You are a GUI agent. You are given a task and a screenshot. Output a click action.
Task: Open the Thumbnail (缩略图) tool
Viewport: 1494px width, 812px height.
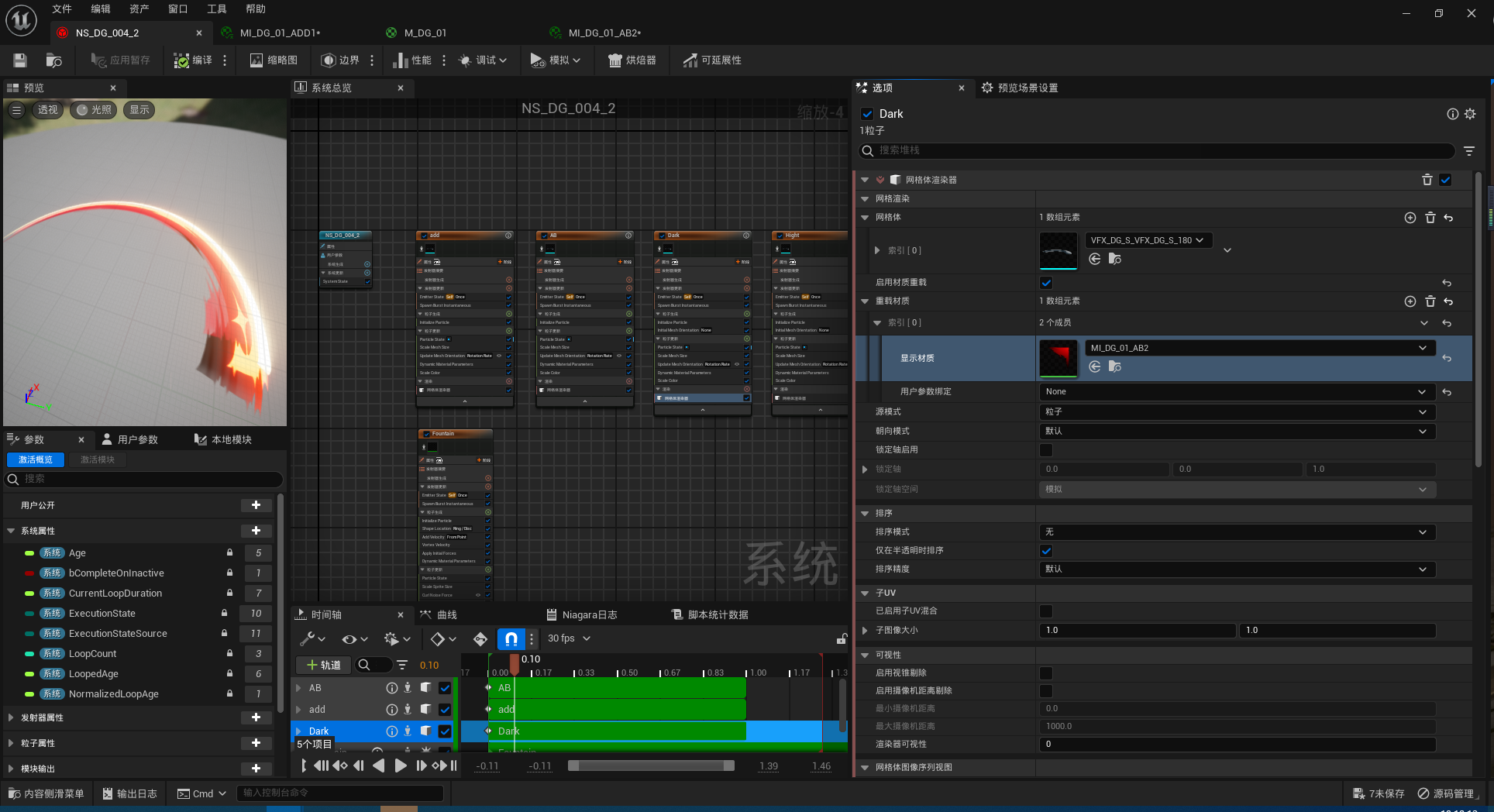click(274, 60)
